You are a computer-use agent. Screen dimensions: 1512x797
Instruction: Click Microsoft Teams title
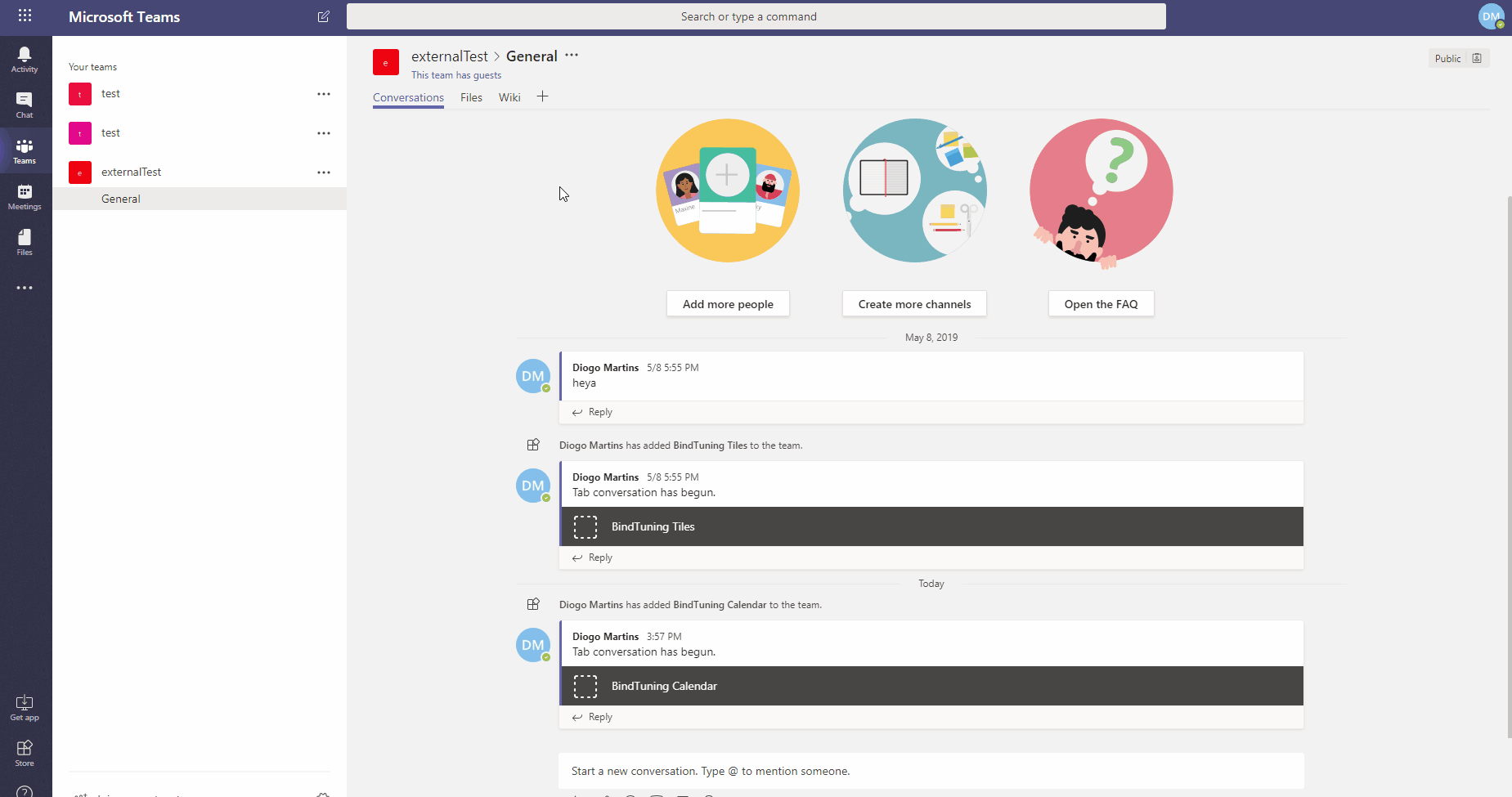[124, 16]
